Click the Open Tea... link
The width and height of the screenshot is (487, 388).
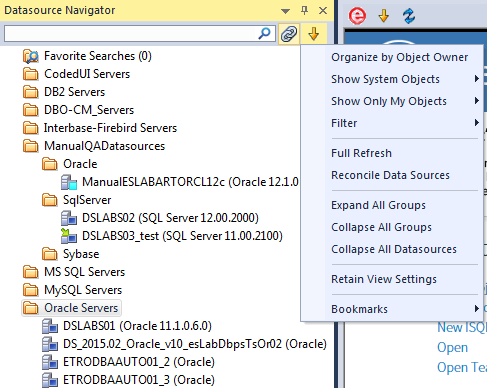coord(462,368)
